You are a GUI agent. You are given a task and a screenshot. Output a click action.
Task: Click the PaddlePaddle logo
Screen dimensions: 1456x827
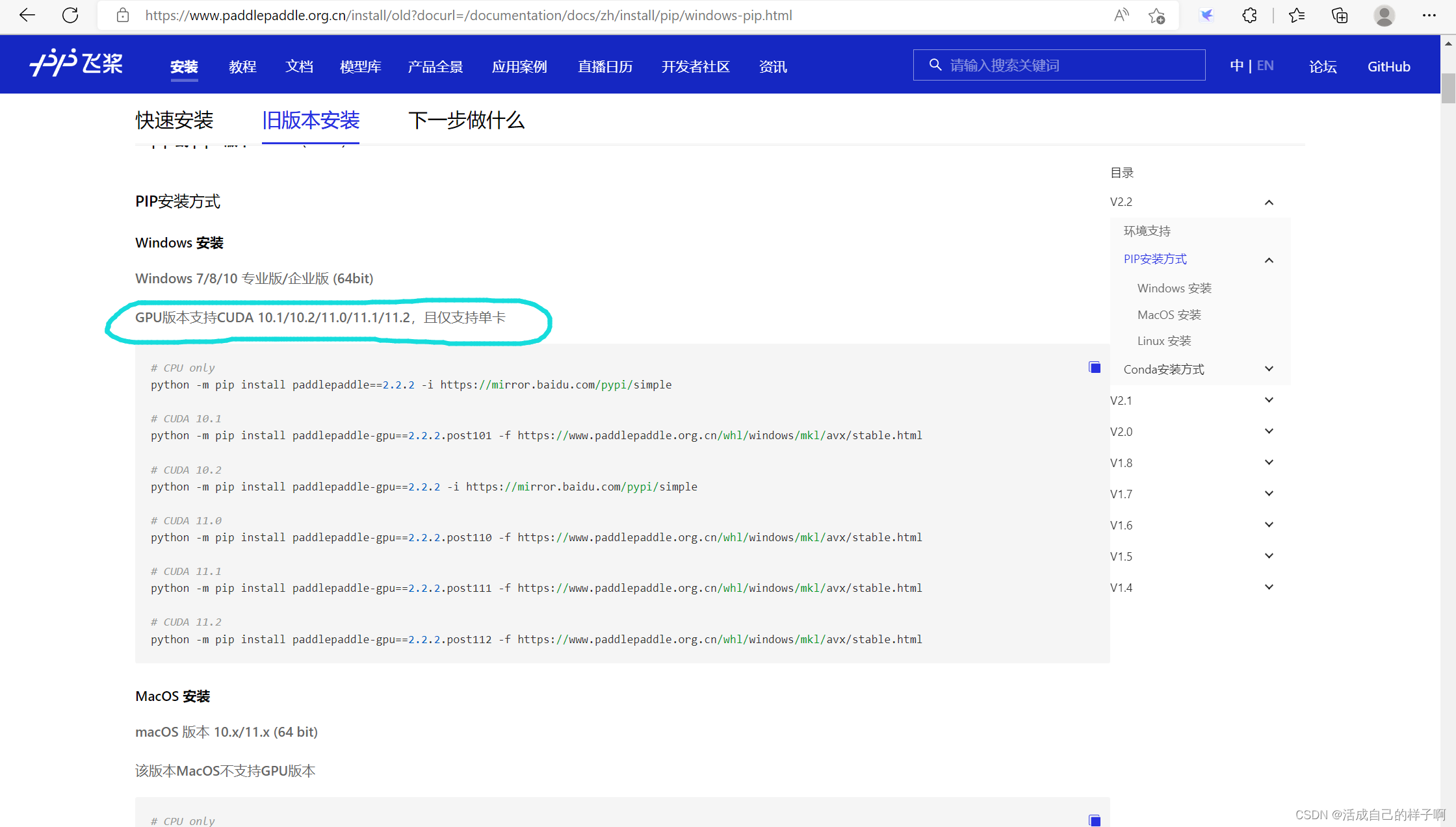tap(76, 64)
